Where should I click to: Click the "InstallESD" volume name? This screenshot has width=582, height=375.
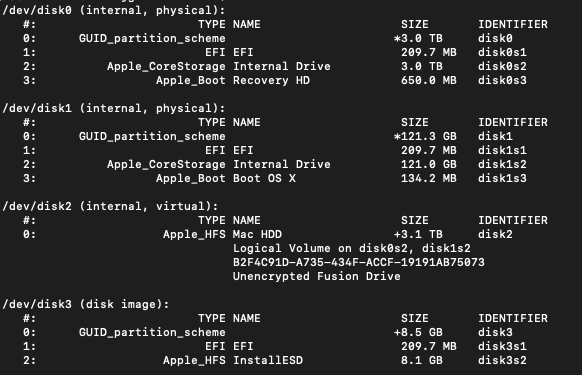tap(268, 361)
